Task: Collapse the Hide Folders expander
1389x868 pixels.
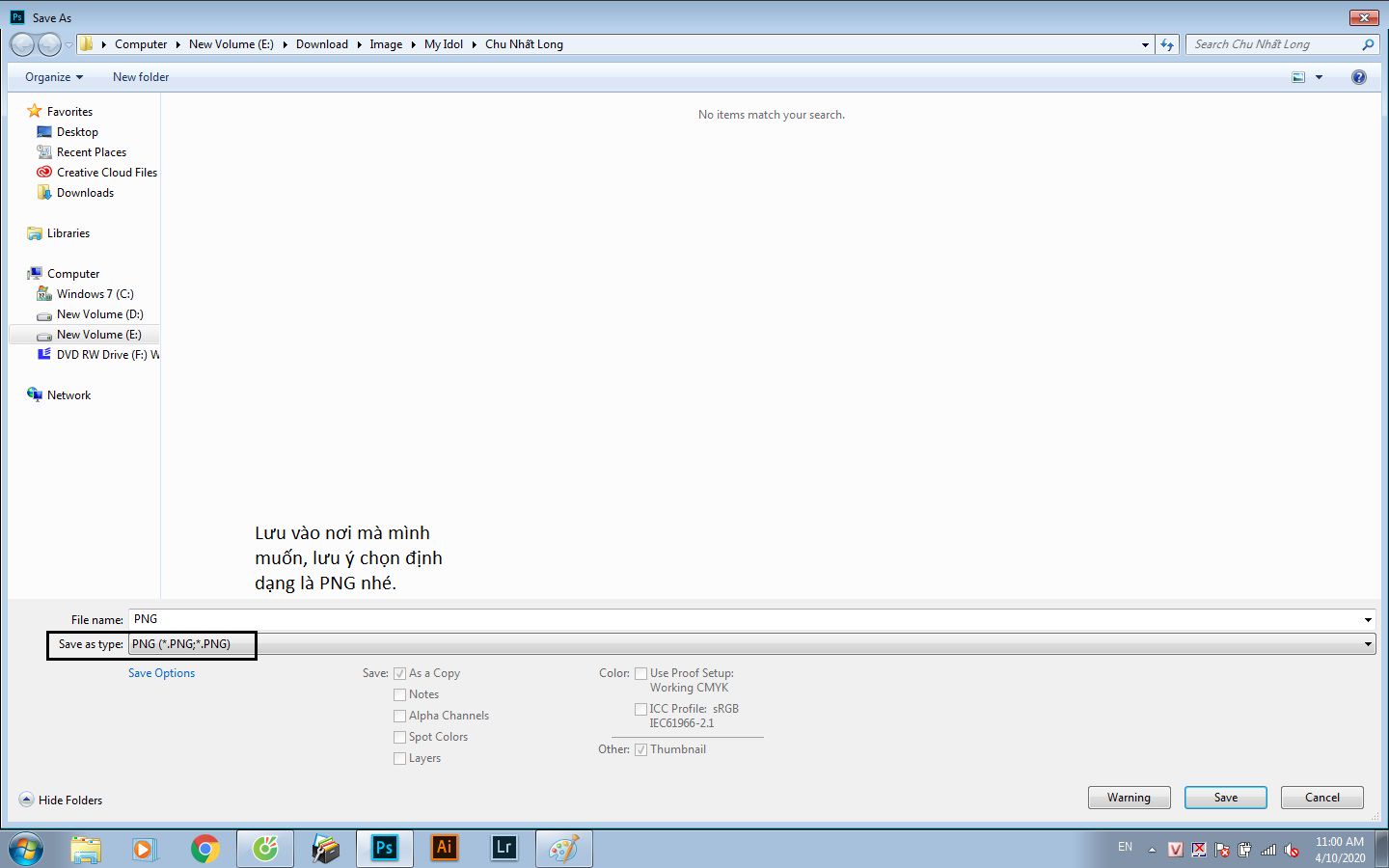Action: point(27,800)
